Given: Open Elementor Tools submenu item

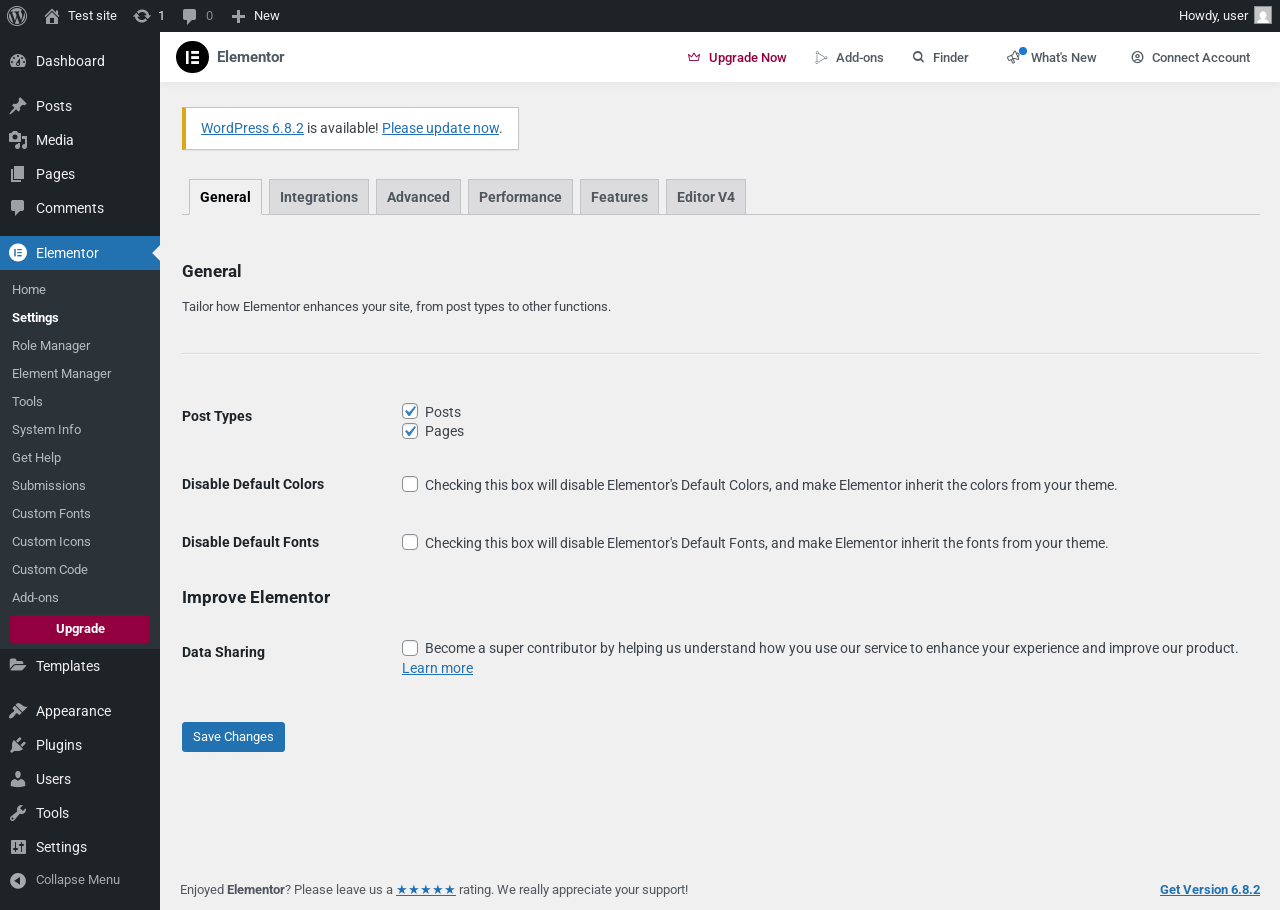Looking at the screenshot, I should [27, 401].
